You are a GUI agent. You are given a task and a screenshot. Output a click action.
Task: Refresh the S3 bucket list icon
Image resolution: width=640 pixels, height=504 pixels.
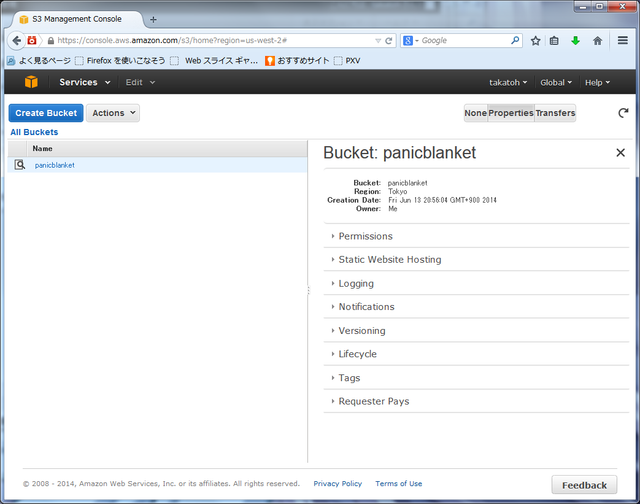pos(623,113)
